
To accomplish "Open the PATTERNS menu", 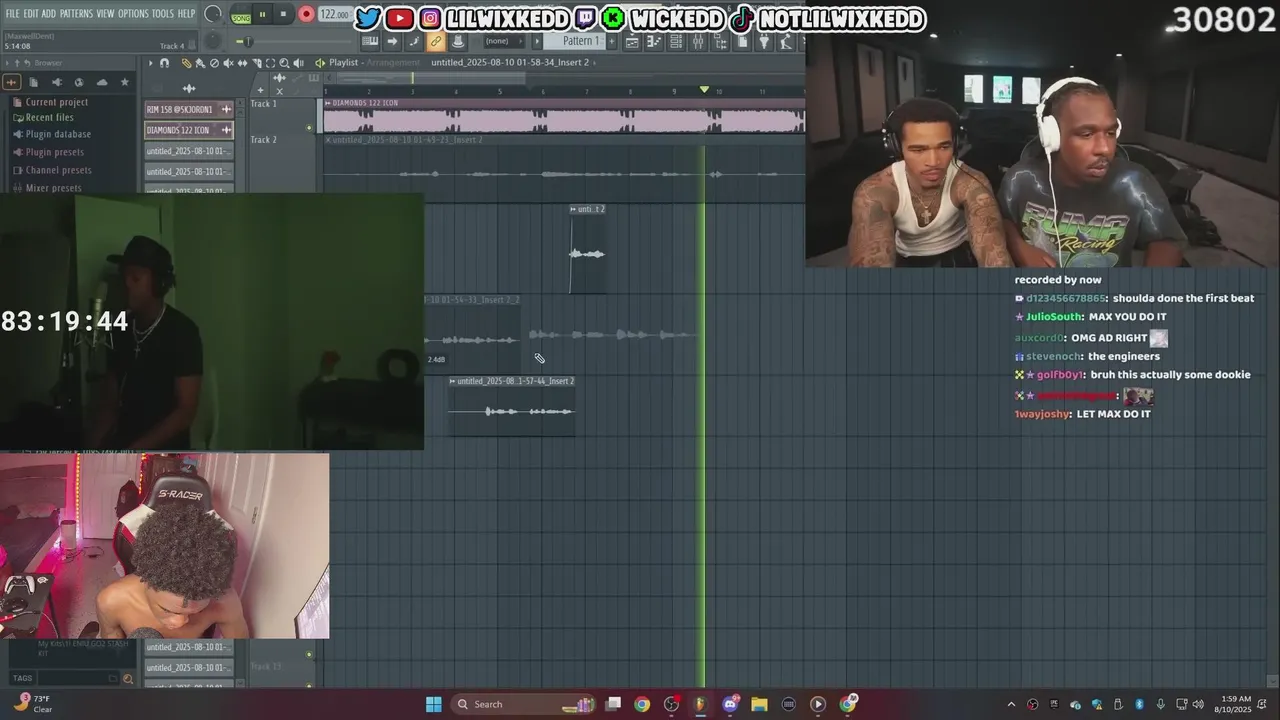I will 76,14.
